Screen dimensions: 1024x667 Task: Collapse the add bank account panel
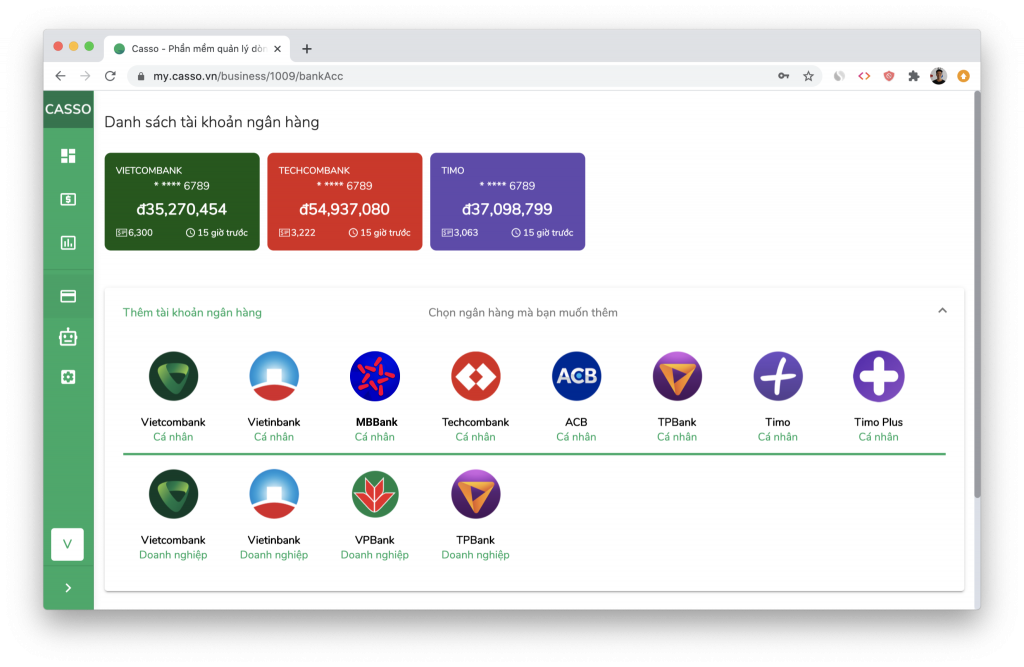tap(942, 311)
